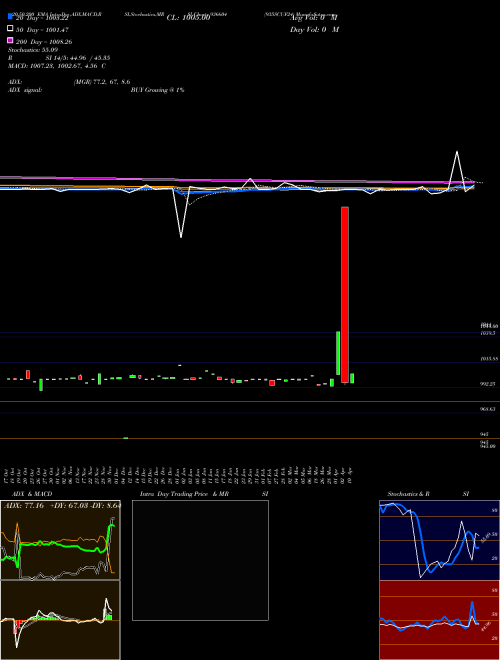The width and height of the screenshot is (500, 660).
Task: Click the green MACD histogram bars at right
Action: coord(108,615)
